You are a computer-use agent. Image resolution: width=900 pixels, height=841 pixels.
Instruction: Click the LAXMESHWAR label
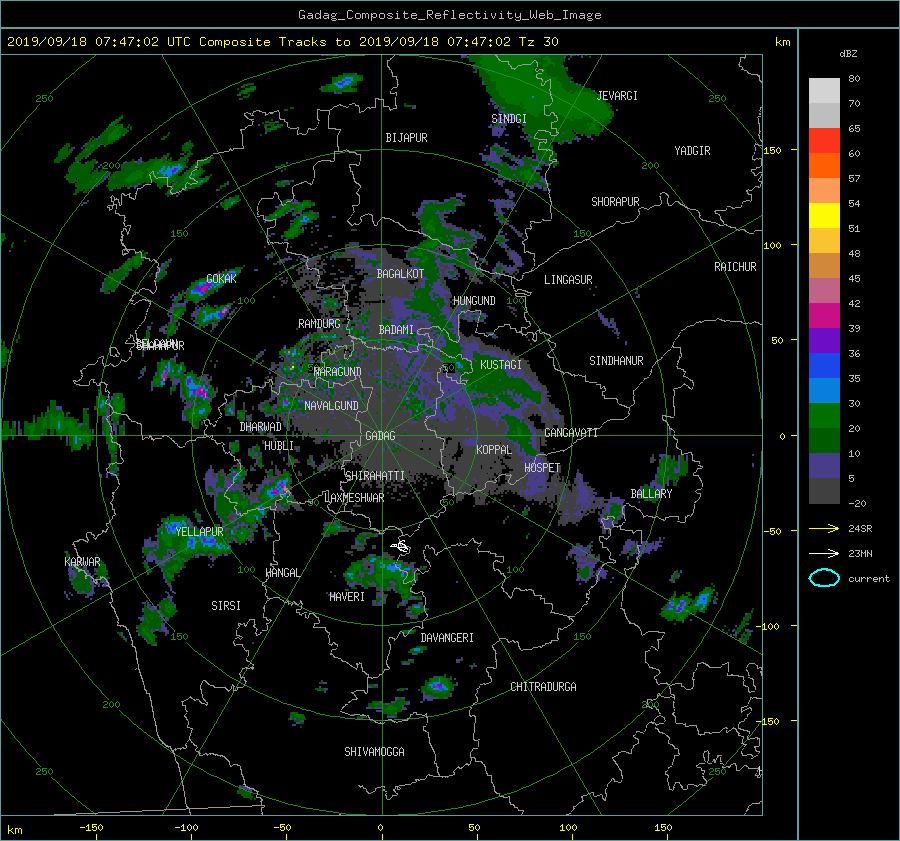pos(354,498)
